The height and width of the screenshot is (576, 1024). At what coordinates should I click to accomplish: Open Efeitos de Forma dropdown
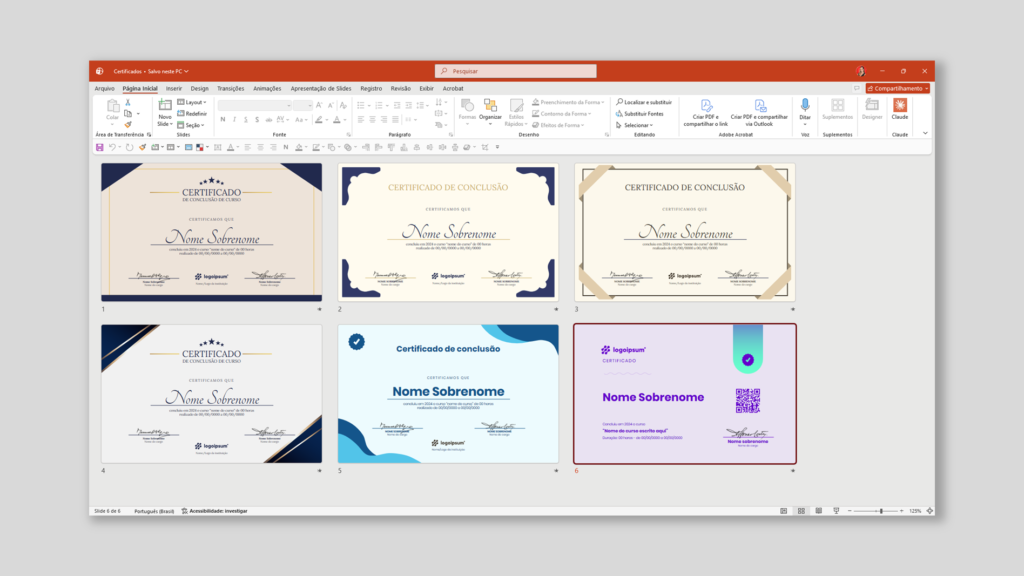pyautogui.click(x=558, y=125)
